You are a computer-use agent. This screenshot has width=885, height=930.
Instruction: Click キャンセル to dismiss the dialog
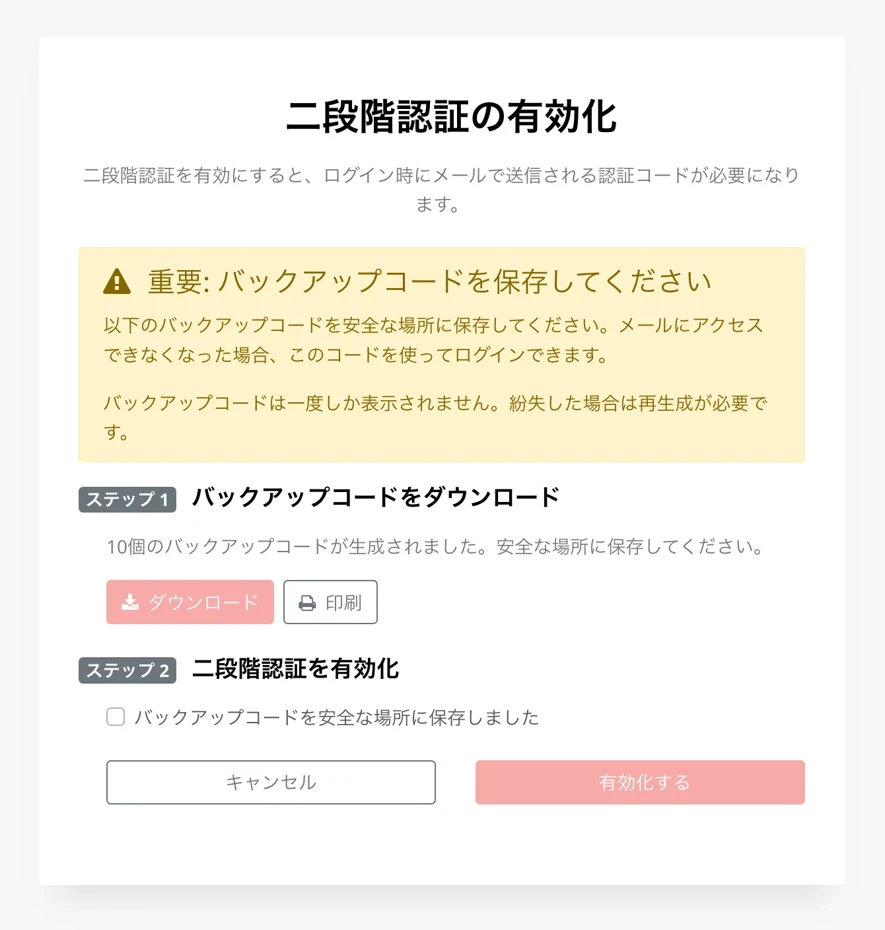pos(270,782)
